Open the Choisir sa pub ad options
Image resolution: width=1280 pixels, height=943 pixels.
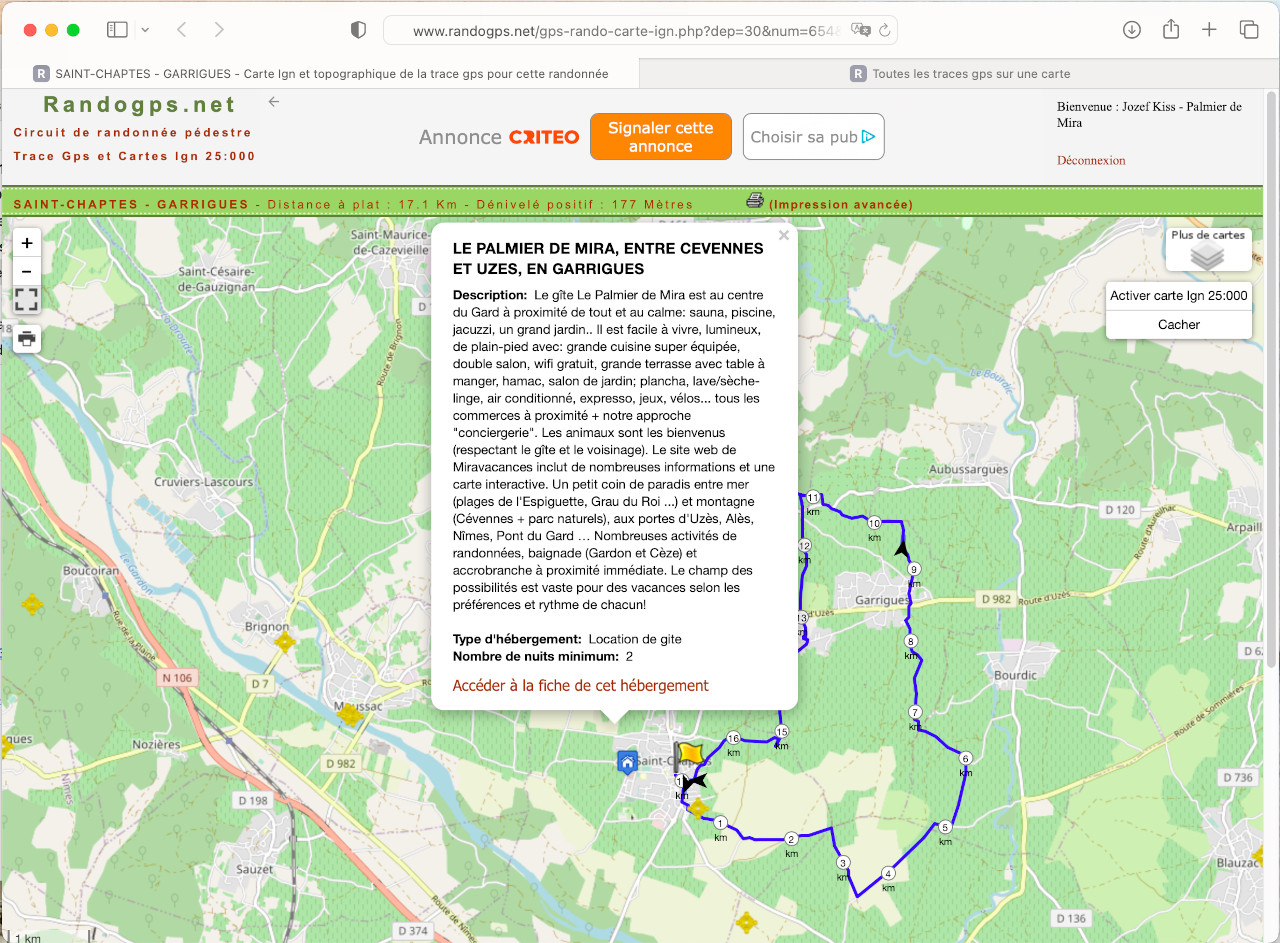point(813,137)
